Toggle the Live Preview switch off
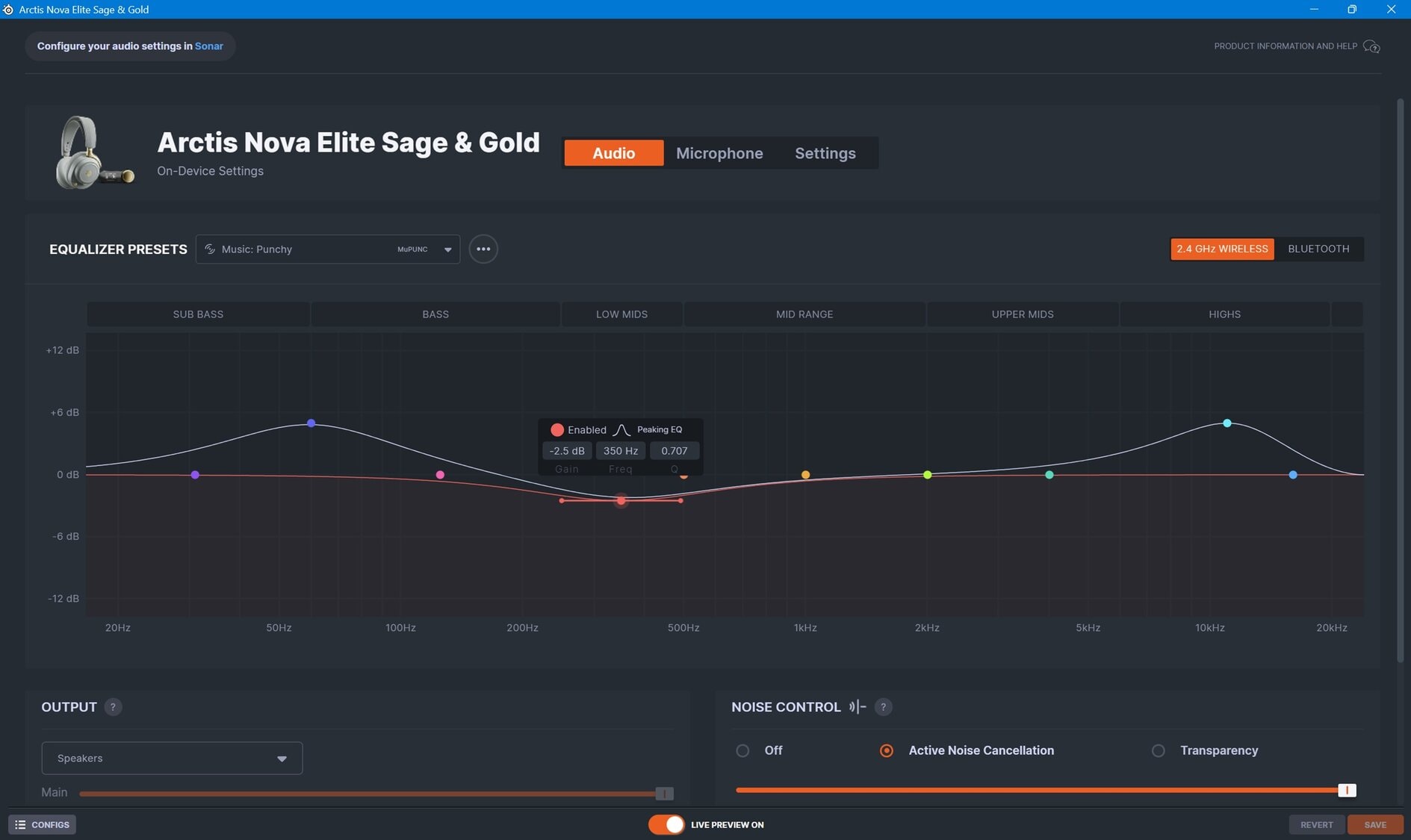The height and width of the screenshot is (840, 1411). click(666, 824)
